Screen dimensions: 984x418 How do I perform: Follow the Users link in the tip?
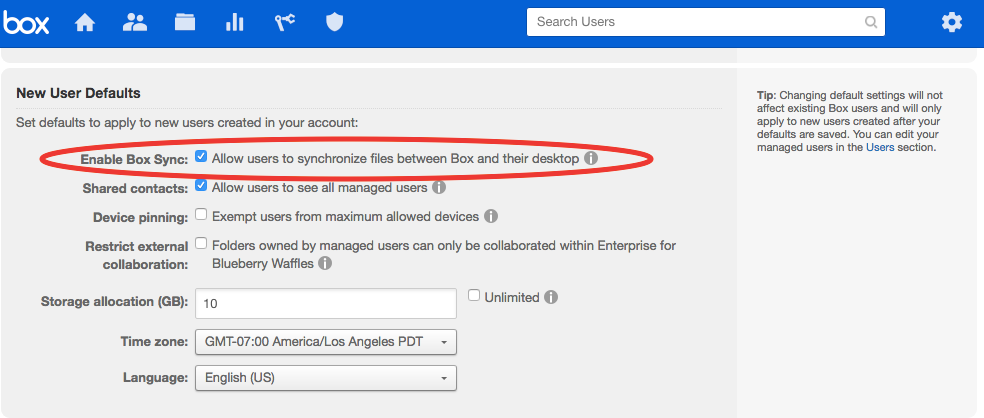click(x=880, y=148)
